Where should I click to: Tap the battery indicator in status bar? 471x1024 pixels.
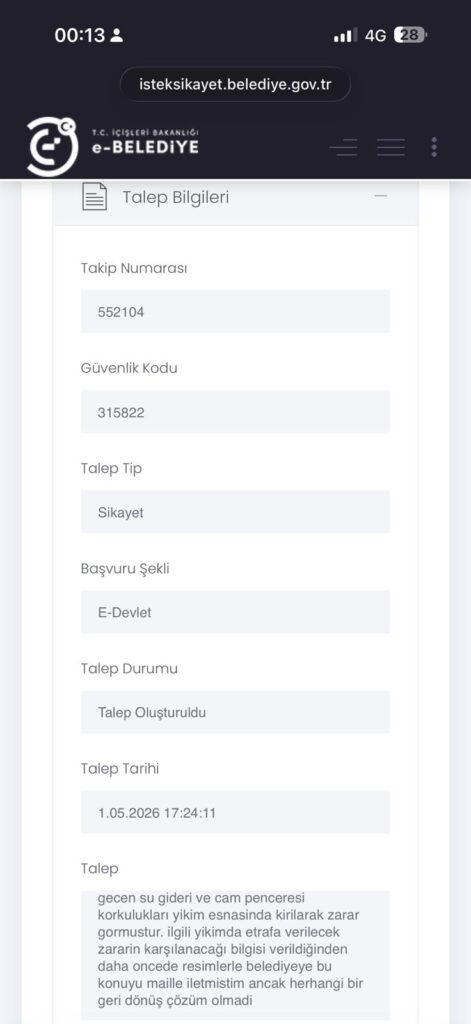[410, 35]
